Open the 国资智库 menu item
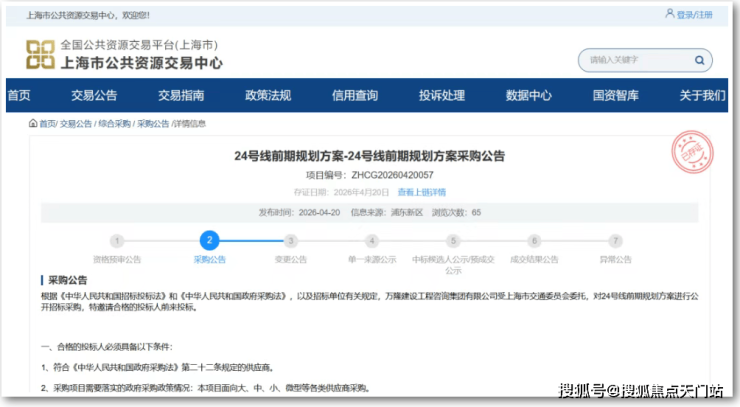This screenshot has height=407, width=740. (615, 95)
